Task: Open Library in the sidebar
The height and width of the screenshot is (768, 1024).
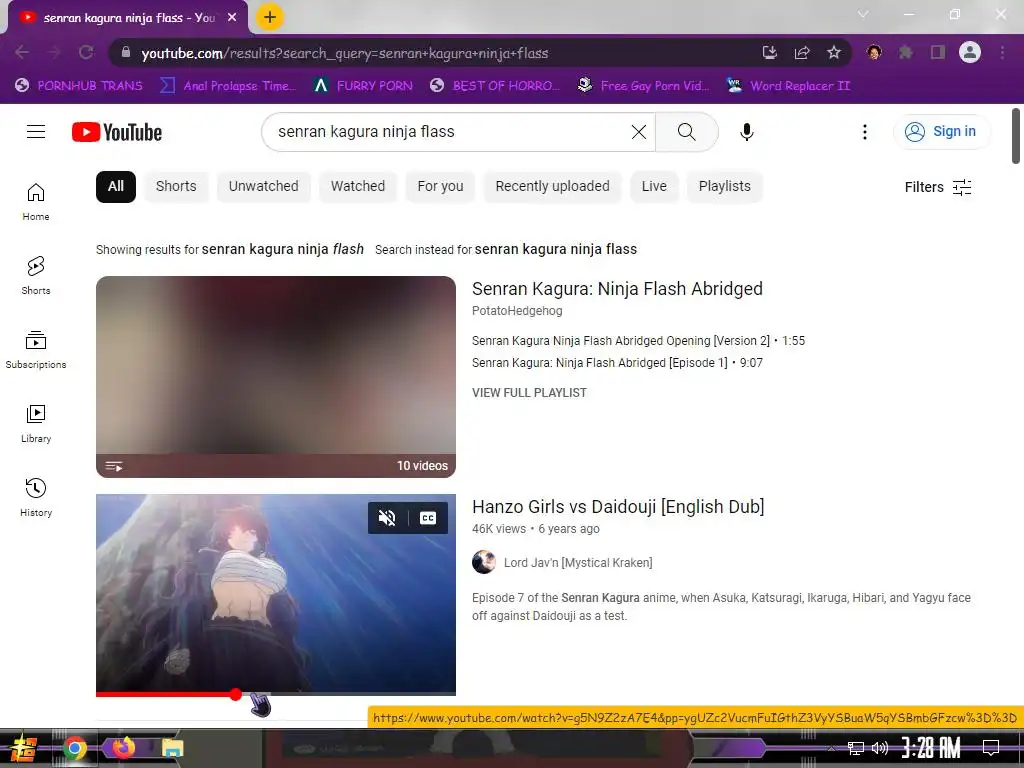Action: [x=36, y=424]
